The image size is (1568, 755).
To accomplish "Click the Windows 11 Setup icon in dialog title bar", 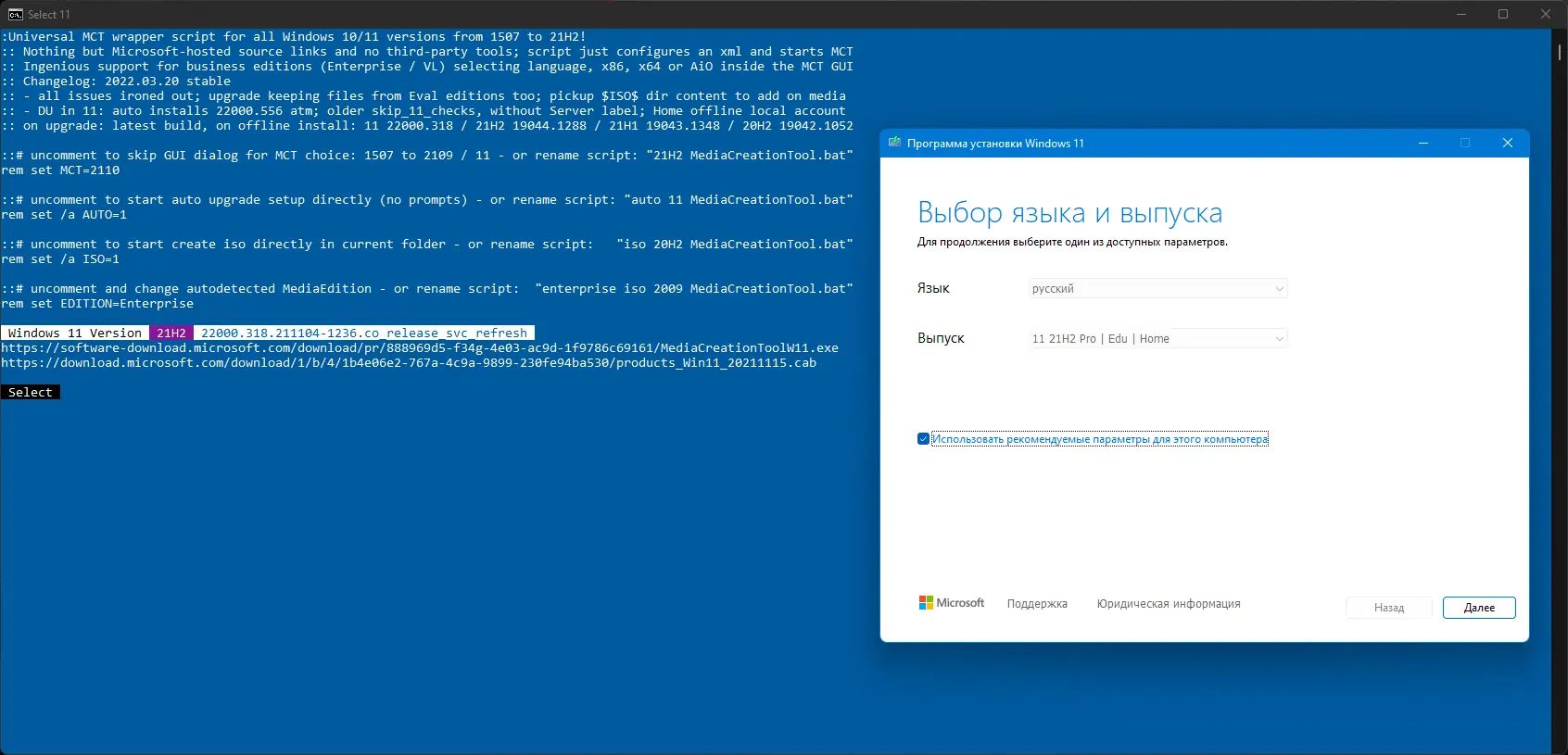I will pyautogui.click(x=894, y=143).
